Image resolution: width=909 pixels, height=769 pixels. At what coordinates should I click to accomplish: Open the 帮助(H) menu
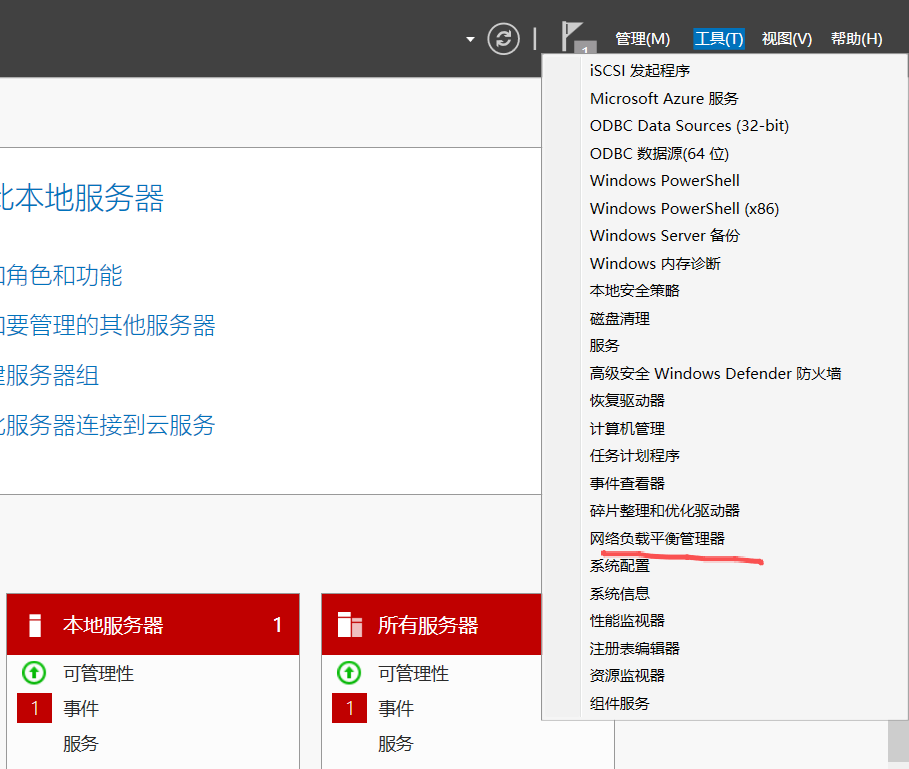coord(856,39)
